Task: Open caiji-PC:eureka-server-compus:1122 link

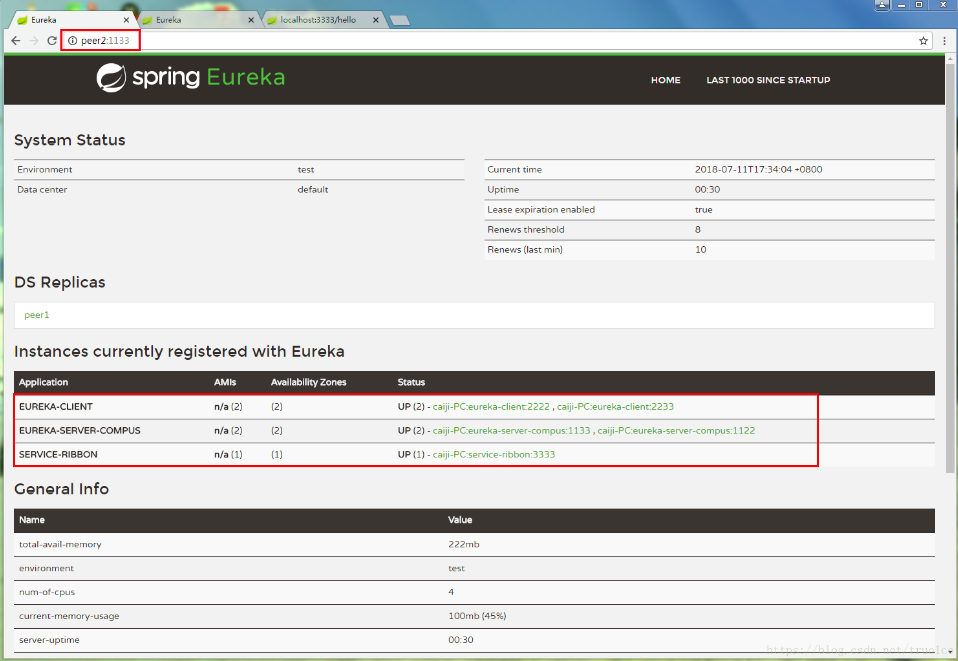Action: pyautogui.click(x=676, y=431)
